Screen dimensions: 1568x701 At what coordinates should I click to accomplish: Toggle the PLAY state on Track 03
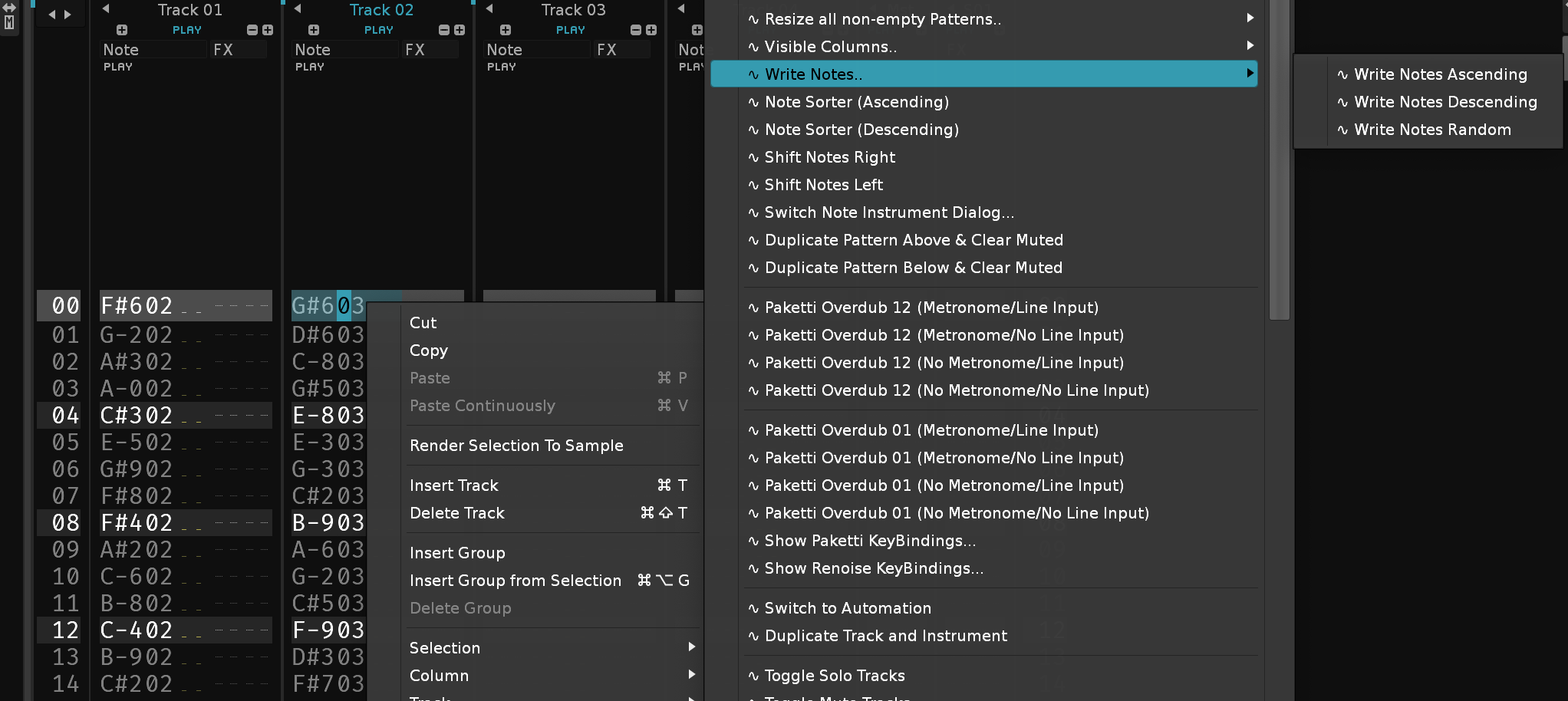pyautogui.click(x=570, y=30)
